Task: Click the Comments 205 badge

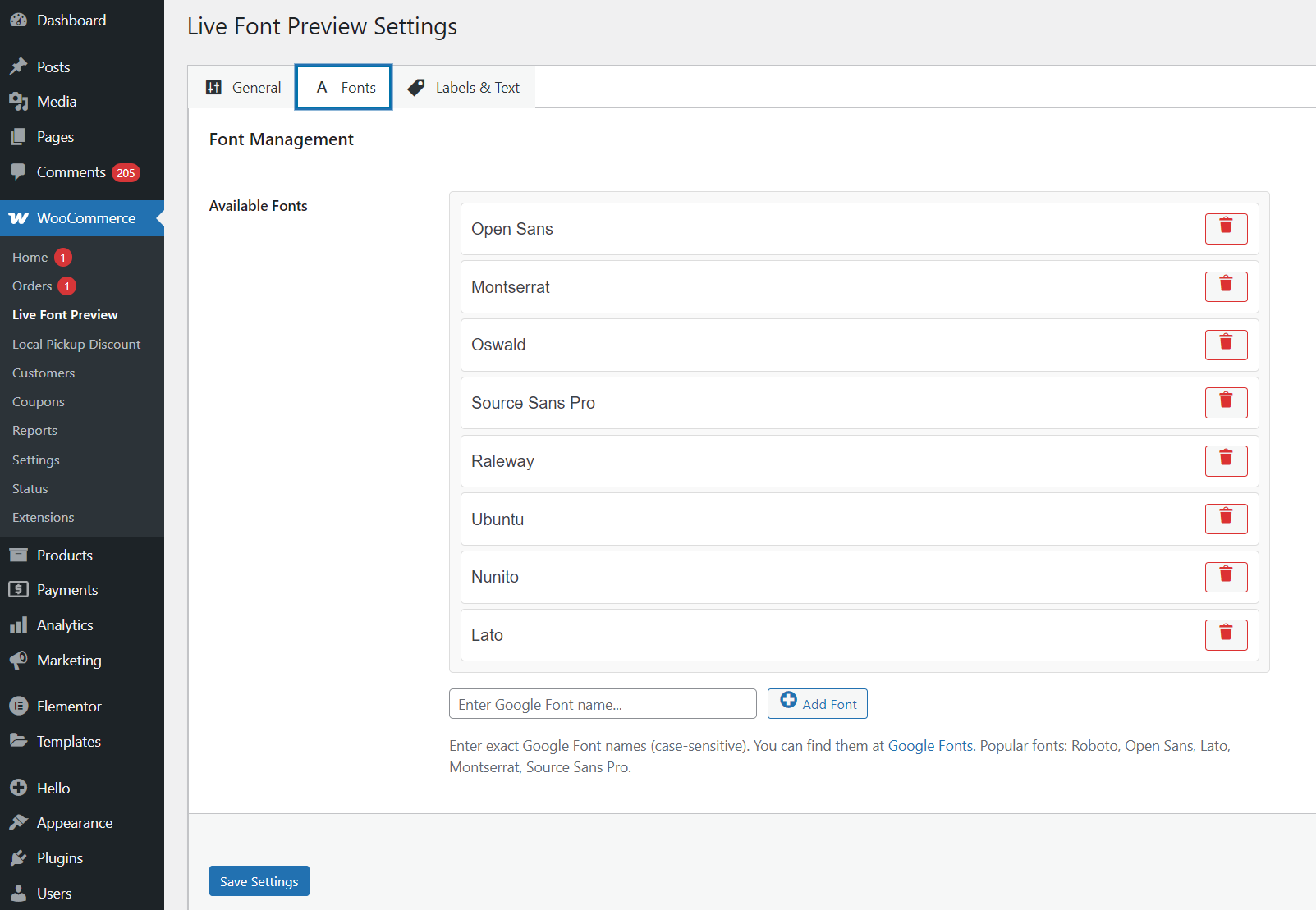Action: click(x=125, y=172)
